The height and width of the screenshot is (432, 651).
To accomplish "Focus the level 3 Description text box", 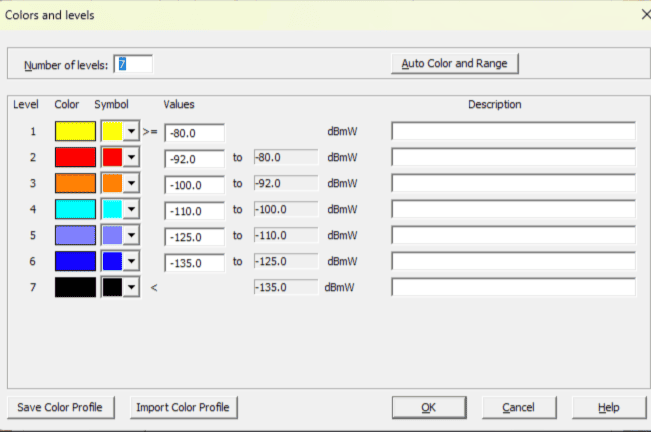I will (x=513, y=183).
